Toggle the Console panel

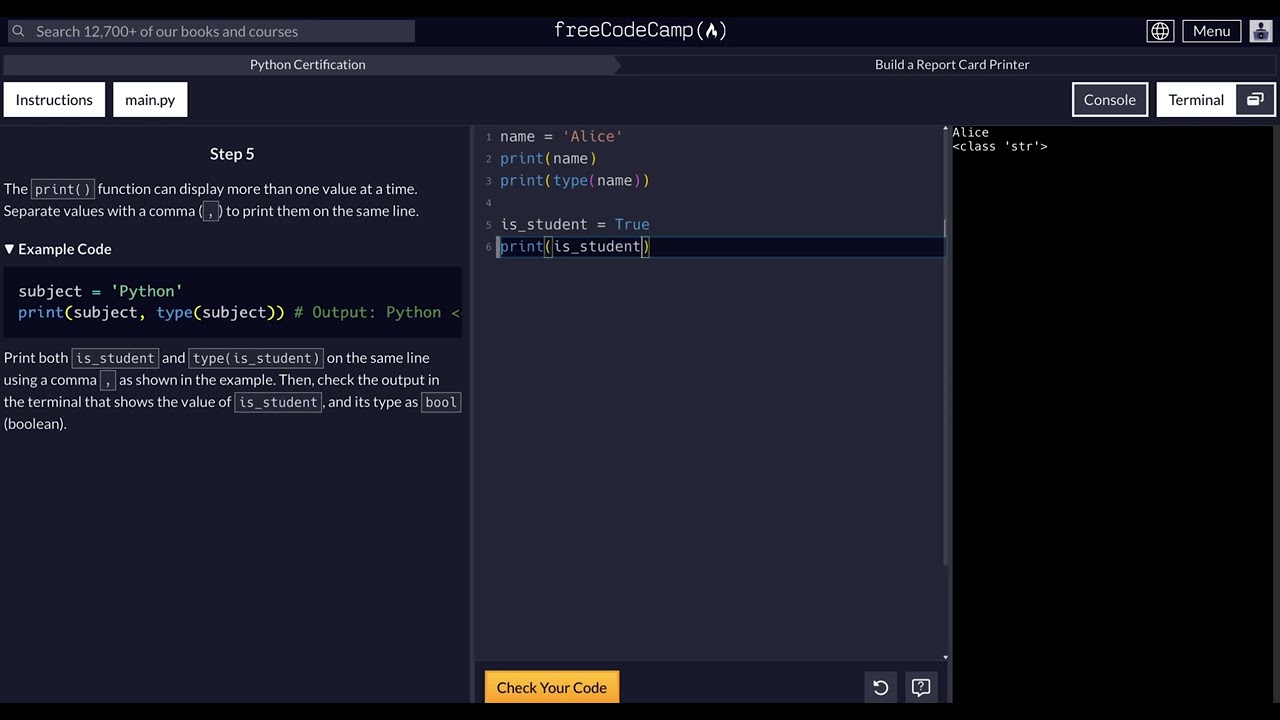tap(1110, 100)
